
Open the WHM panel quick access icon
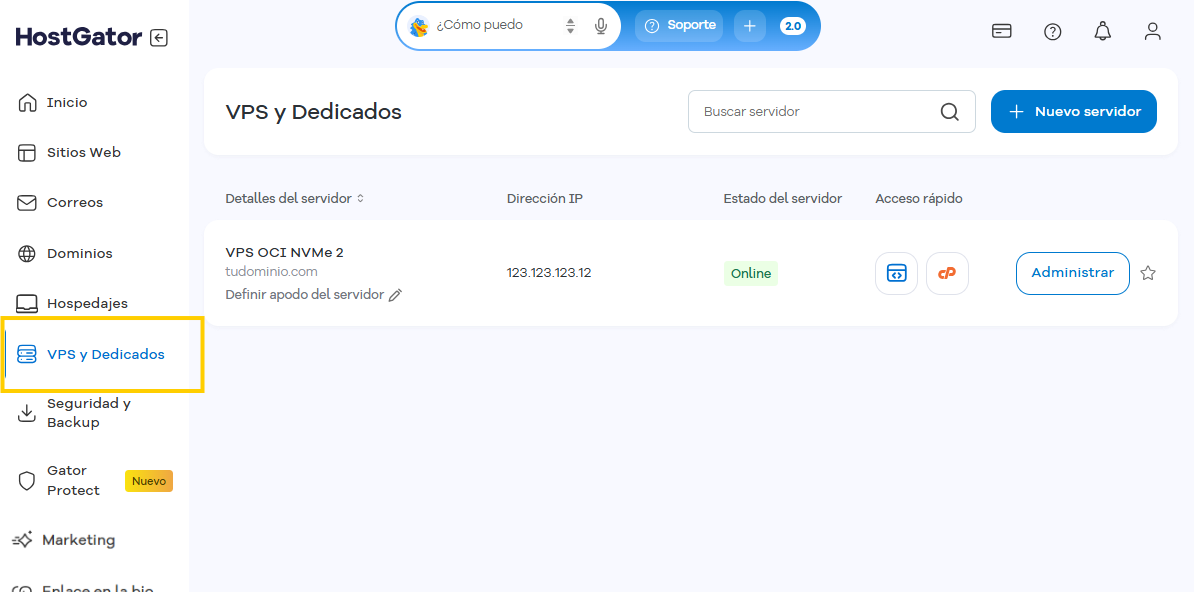tap(896, 274)
